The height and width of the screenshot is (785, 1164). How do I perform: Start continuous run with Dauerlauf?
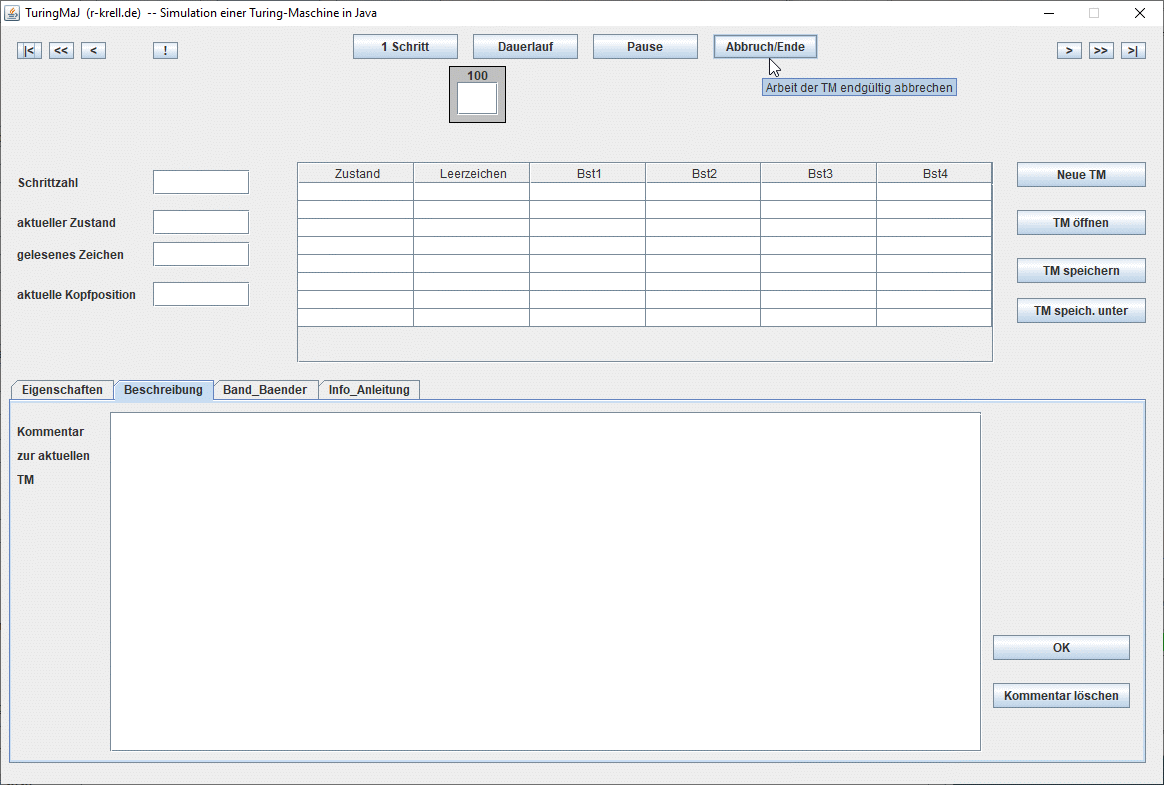click(525, 47)
